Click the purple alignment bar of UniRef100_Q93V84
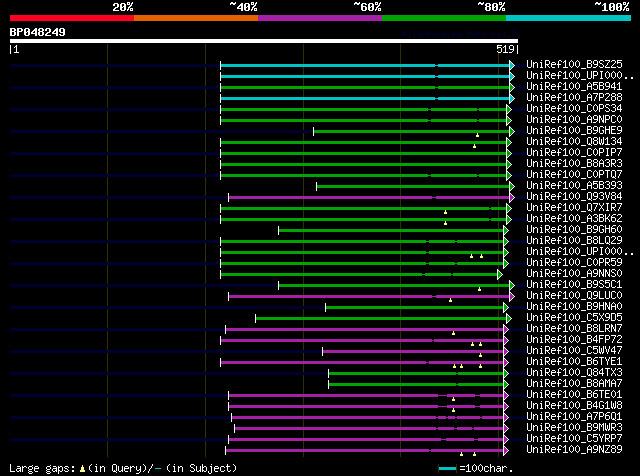The image size is (640, 476). click(x=369, y=198)
